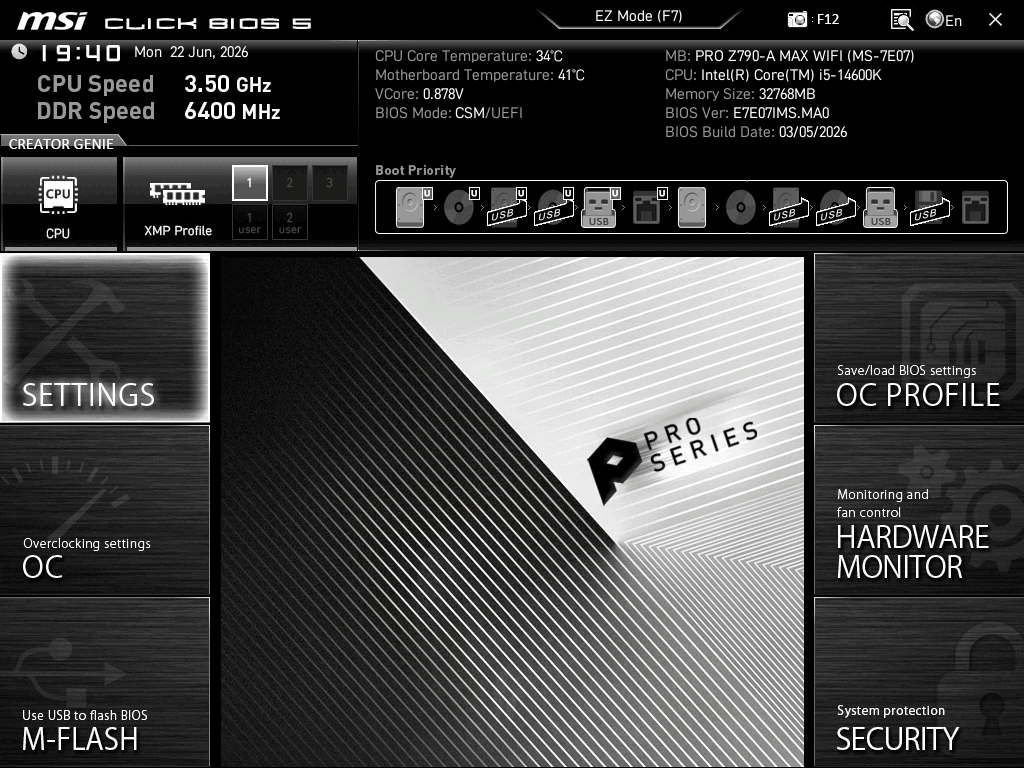1024x768 pixels.
Task: Change language via the En globe icon
Action: (x=944, y=20)
